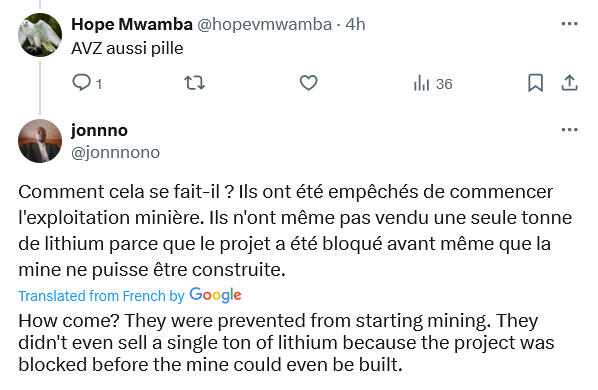Open the @hopevmwamba handle
The image size is (598, 390).
(264, 24)
